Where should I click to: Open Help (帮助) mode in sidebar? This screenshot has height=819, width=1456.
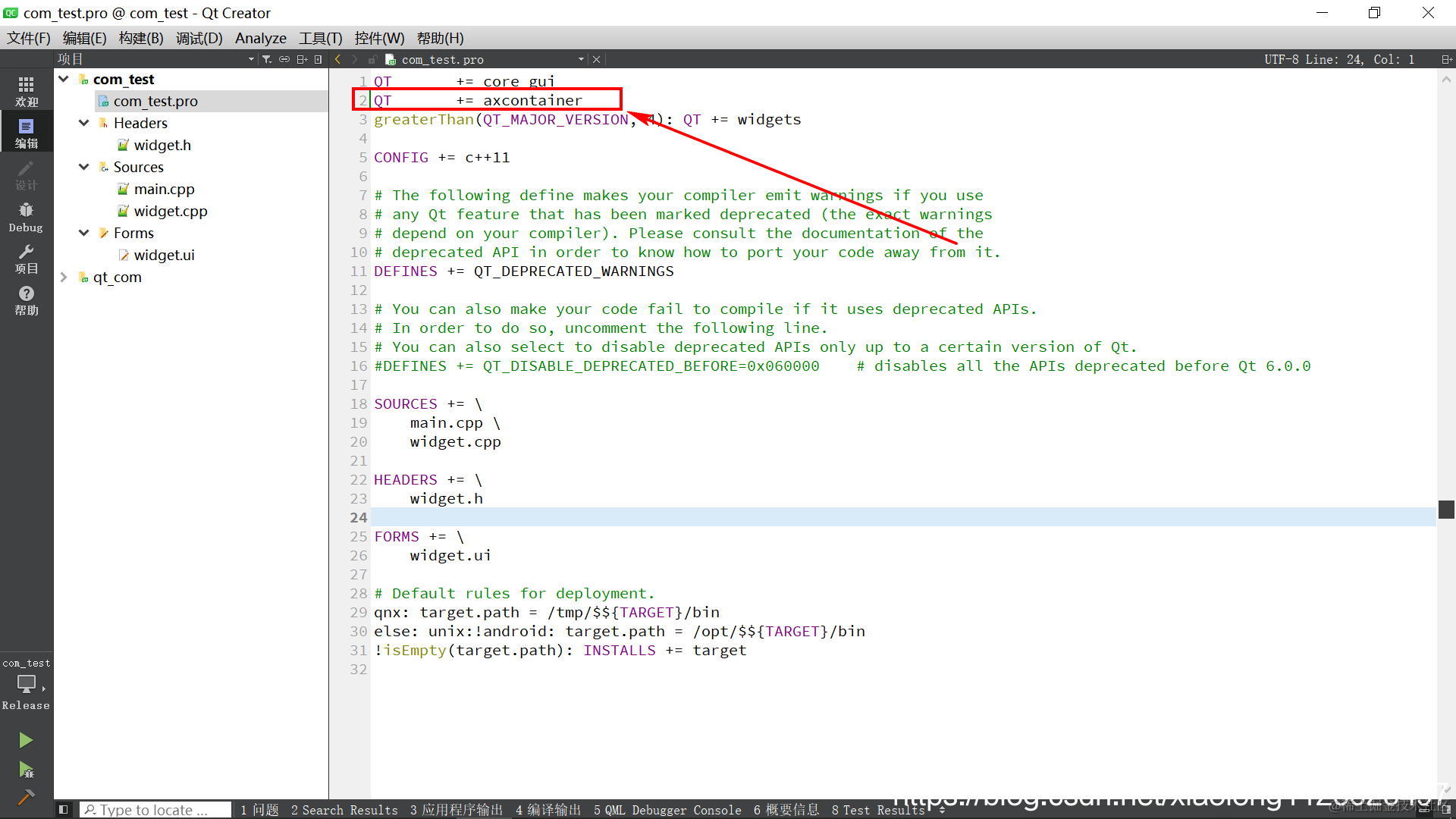[x=27, y=300]
